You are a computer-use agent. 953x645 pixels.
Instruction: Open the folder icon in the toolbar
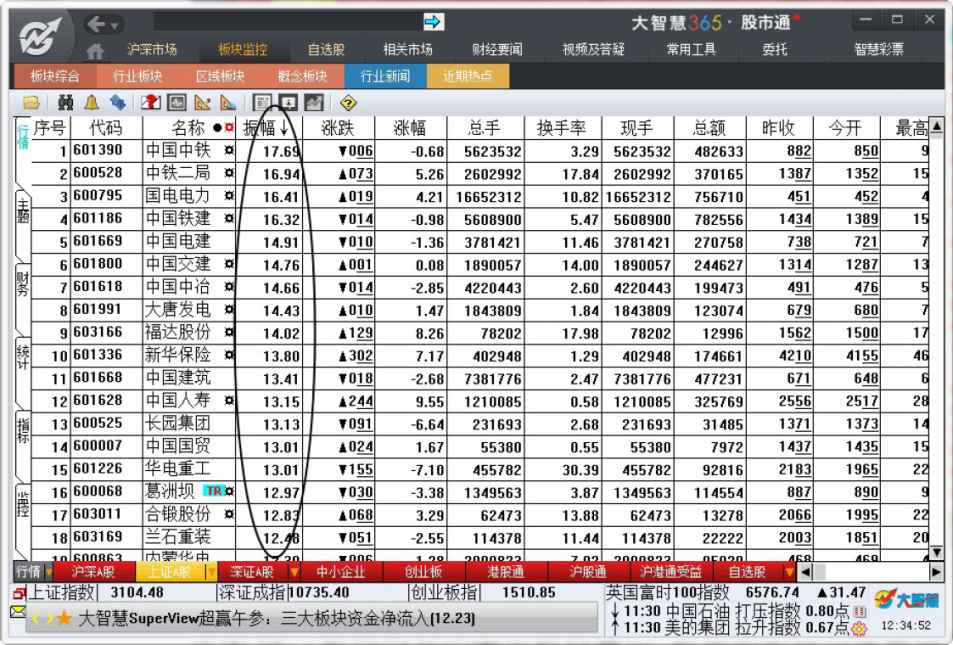[x=31, y=103]
